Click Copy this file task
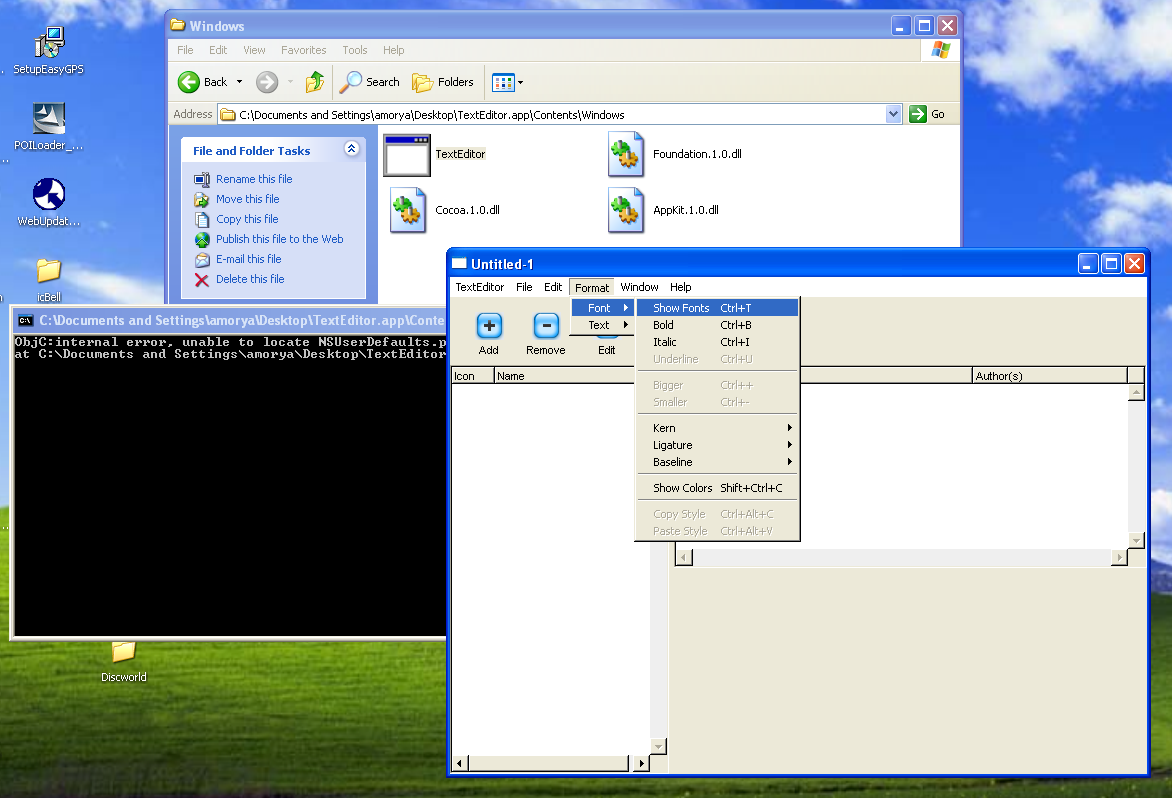This screenshot has width=1172, height=798. tap(247, 220)
